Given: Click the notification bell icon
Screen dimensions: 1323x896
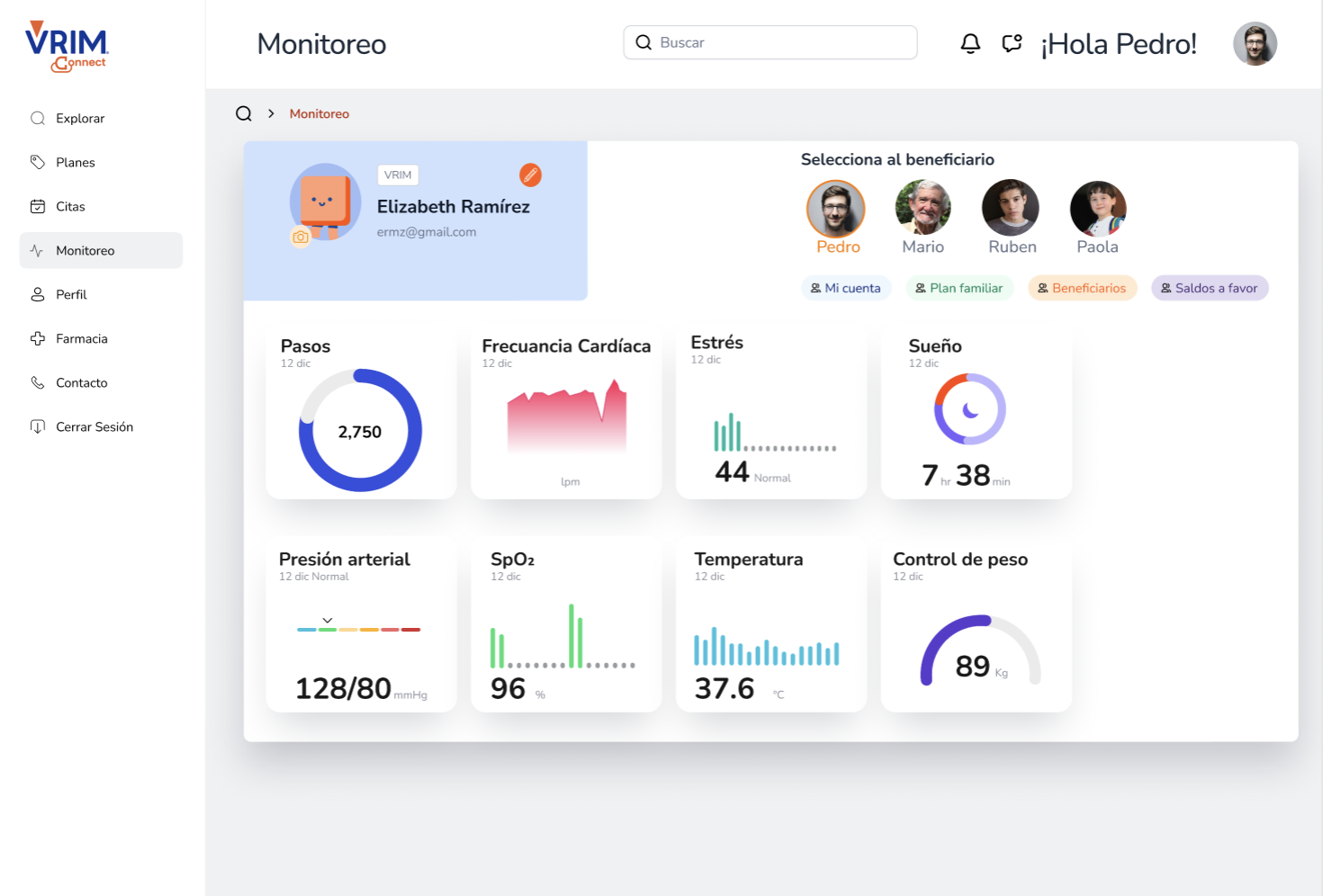Looking at the screenshot, I should tap(970, 43).
